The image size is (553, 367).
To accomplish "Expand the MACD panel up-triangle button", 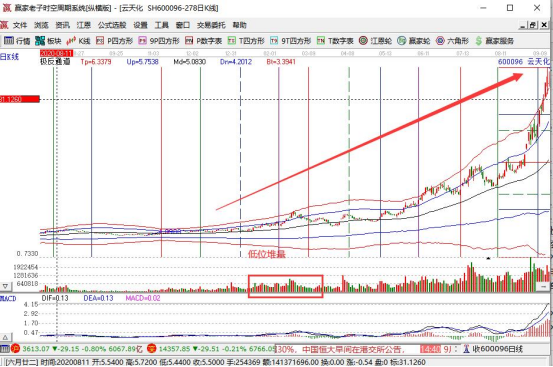I will pos(5,337).
